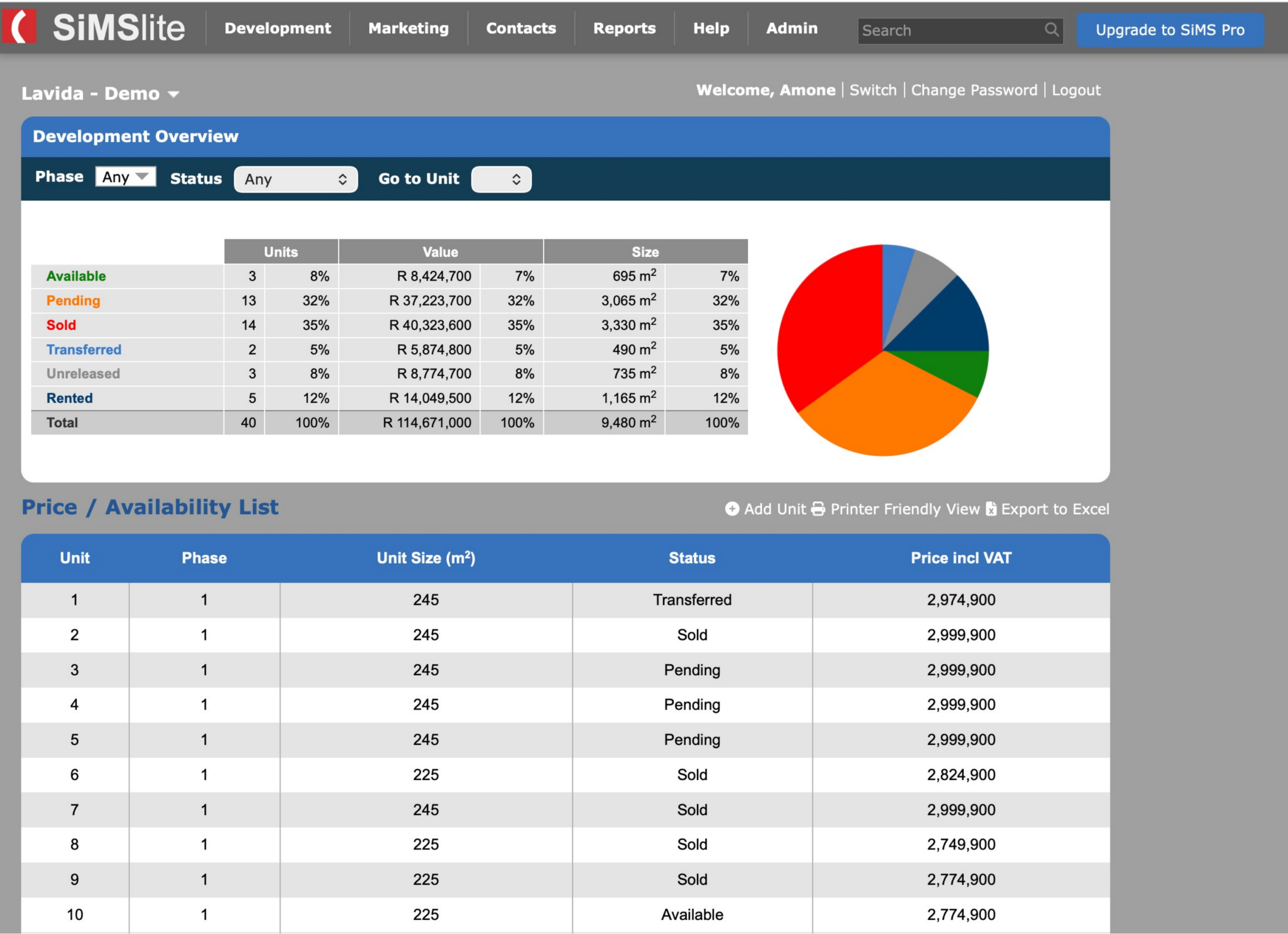This screenshot has height=934, width=1288.
Task: Expand the Lavida - Demo development selector
Action: pyautogui.click(x=100, y=93)
